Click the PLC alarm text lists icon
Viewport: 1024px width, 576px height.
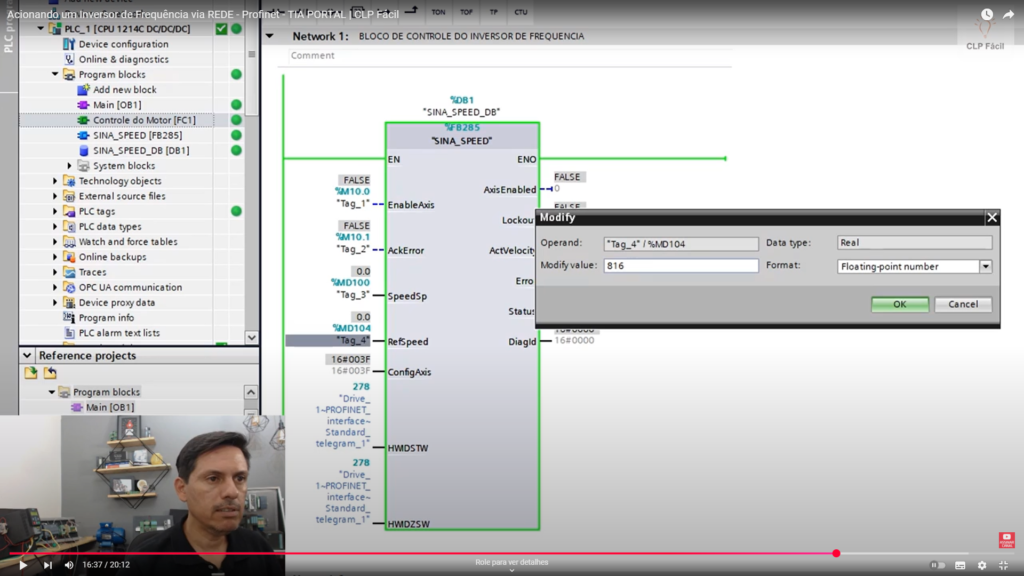(x=69, y=333)
